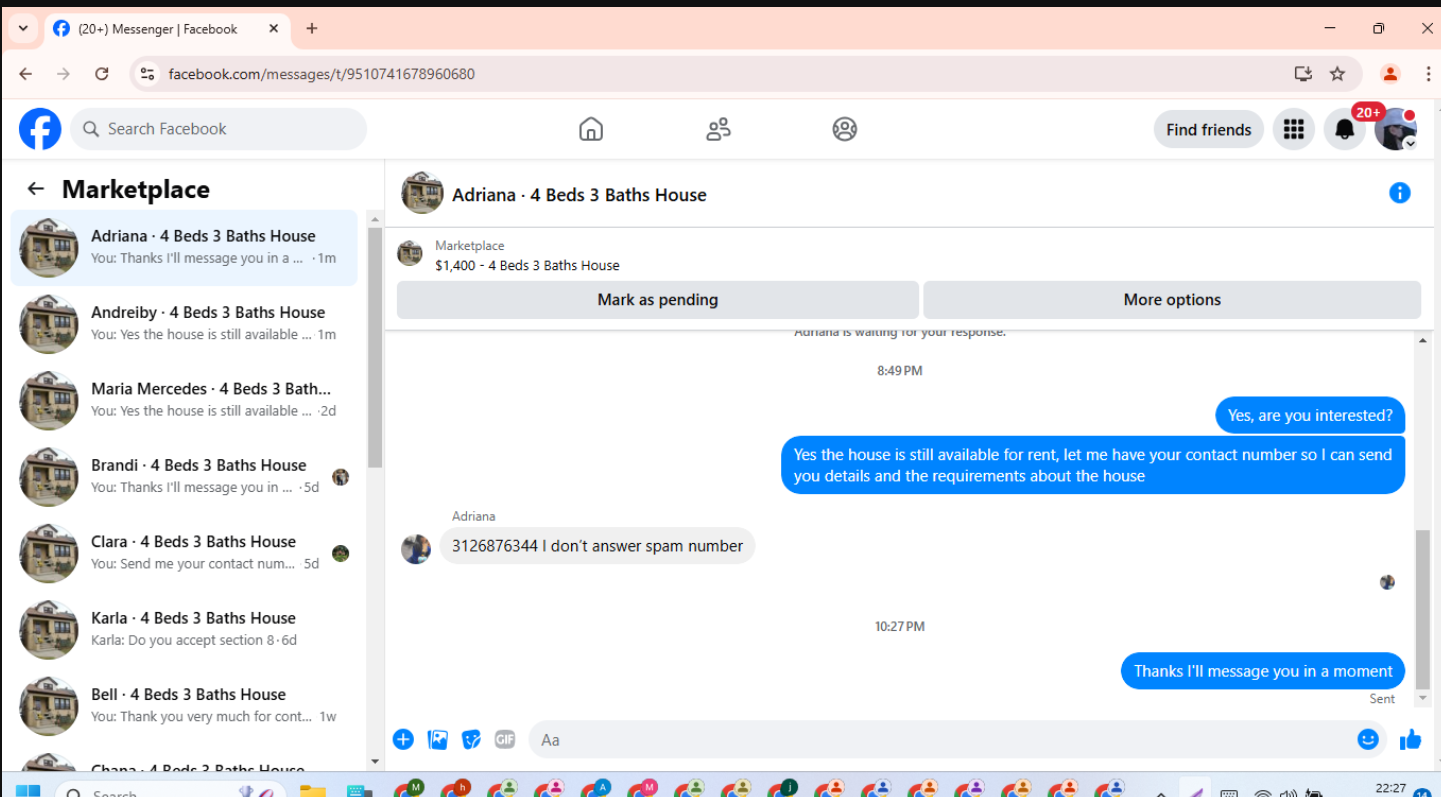Open the Home feed icon
The image size is (1441, 797).
[591, 129]
